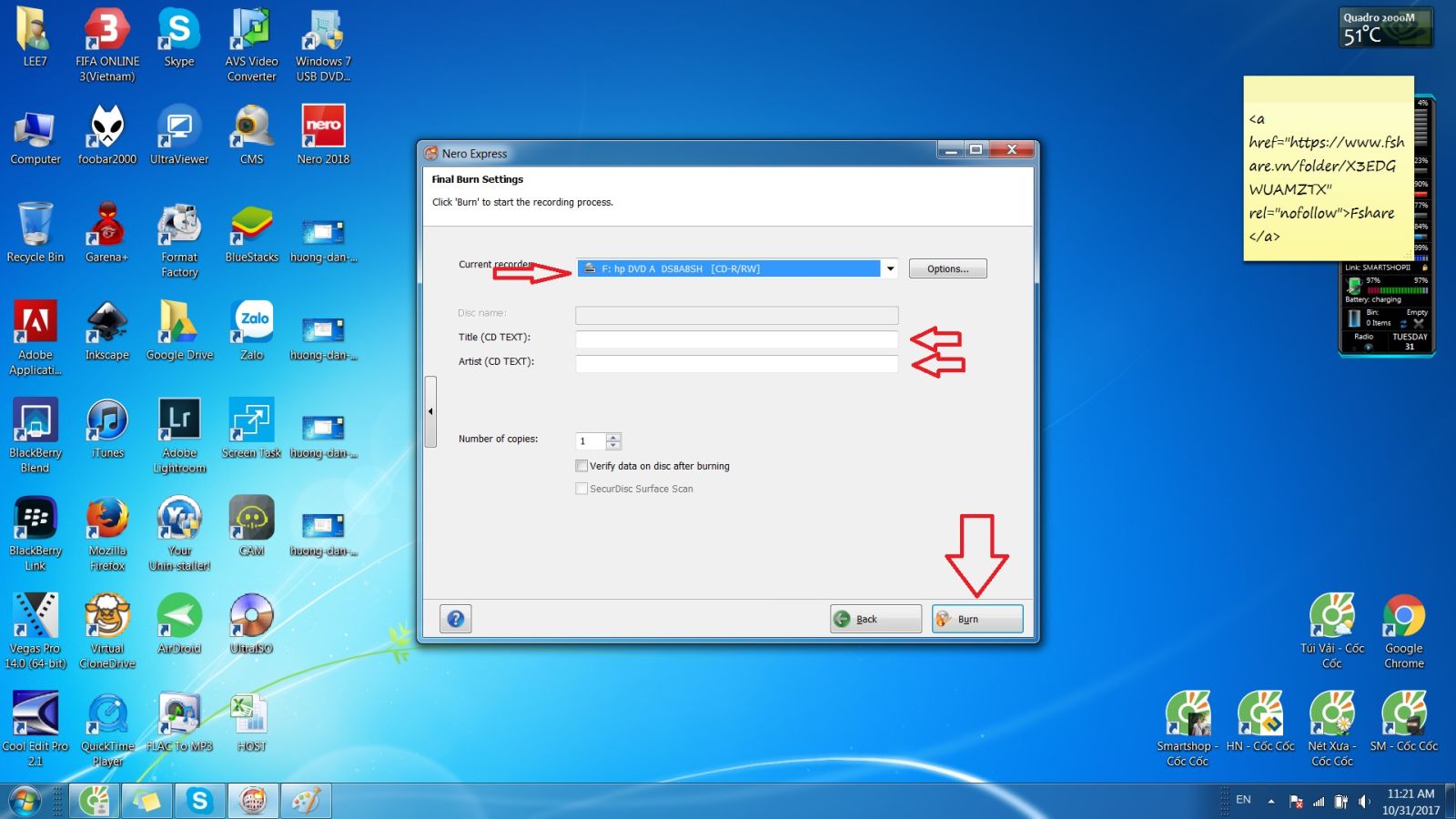The height and width of the screenshot is (819, 1456).
Task: Expand the left side panel arrow handle
Action: click(430, 412)
